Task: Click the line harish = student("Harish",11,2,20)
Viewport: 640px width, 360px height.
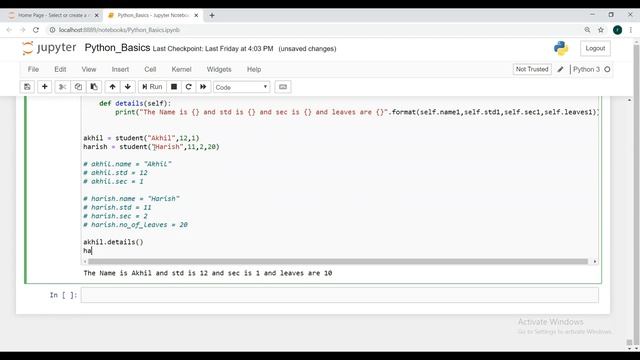Action: click(x=151, y=147)
